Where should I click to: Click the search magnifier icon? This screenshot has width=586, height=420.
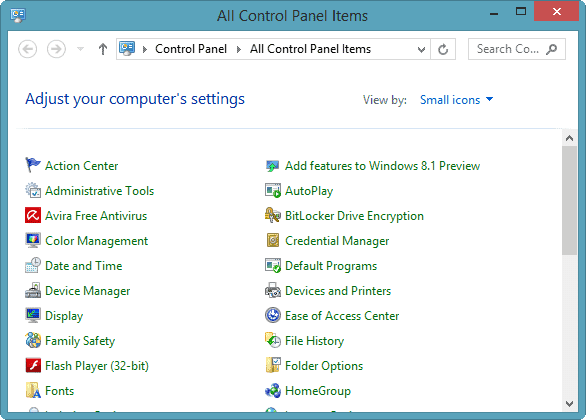(x=551, y=49)
